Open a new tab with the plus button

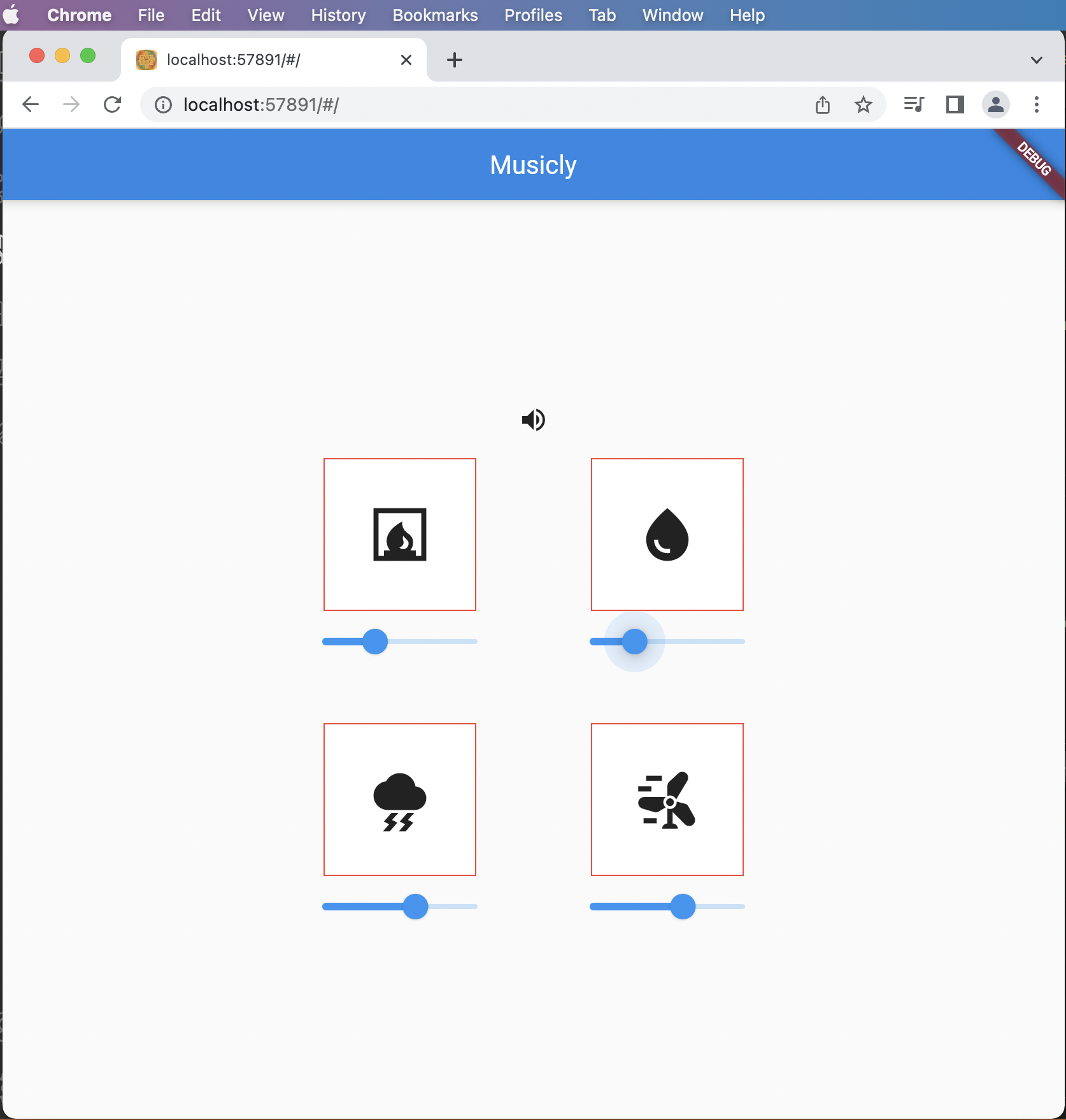(x=455, y=60)
